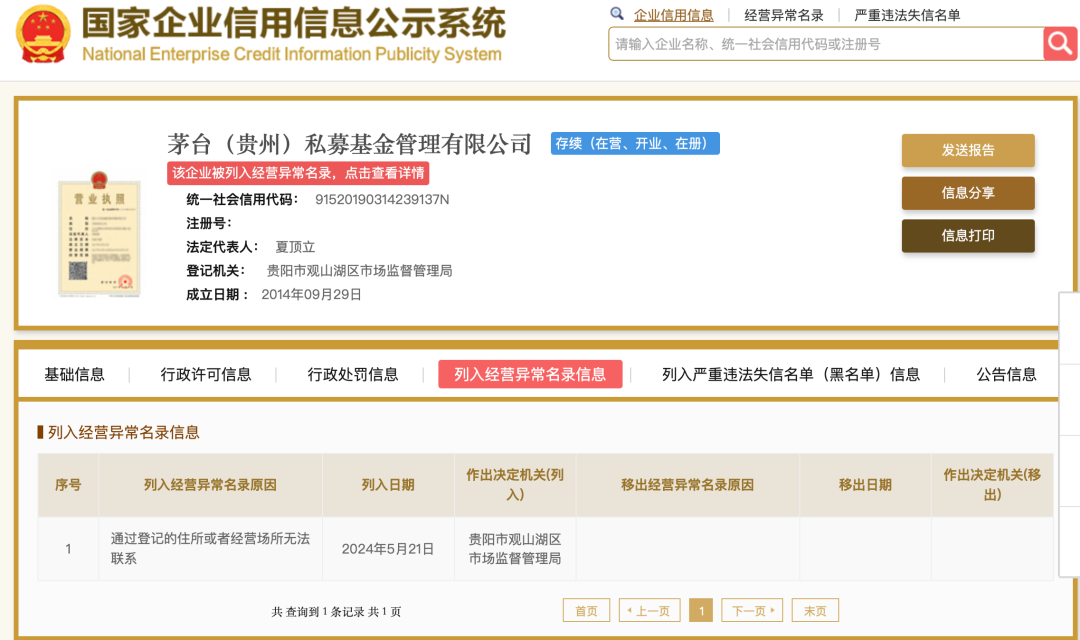
Task: Go to first page with 首页
Action: click(x=586, y=610)
